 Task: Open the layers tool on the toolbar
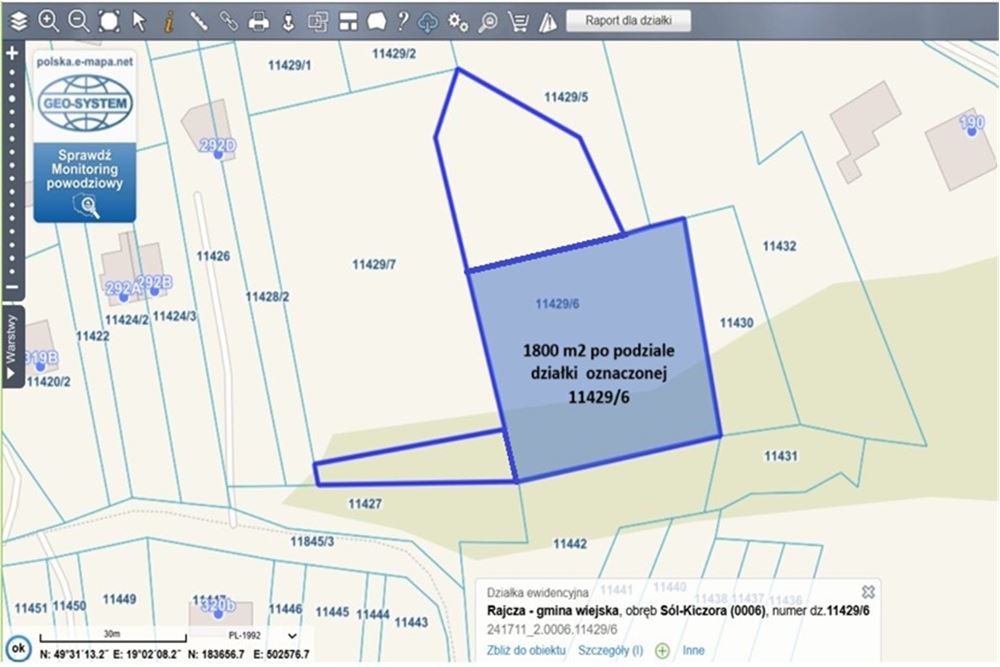(x=14, y=19)
